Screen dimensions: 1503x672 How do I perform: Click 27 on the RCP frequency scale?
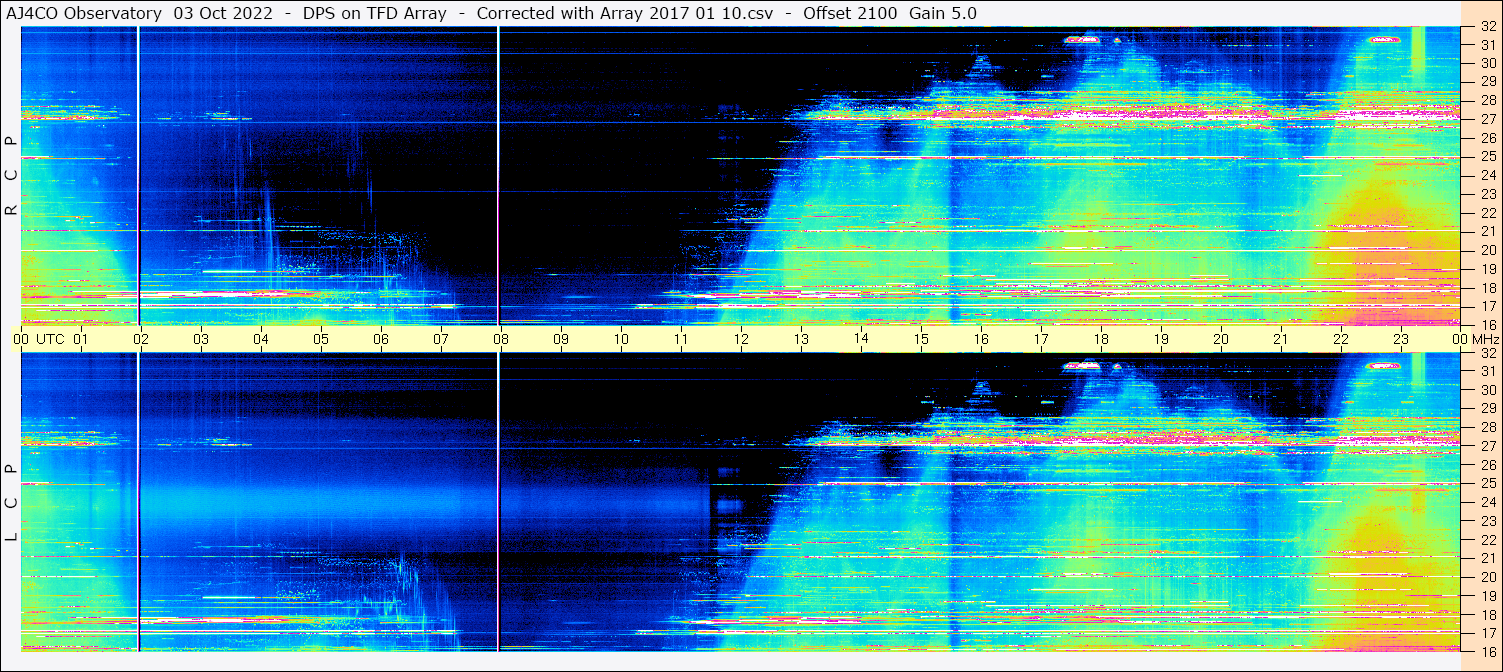(1487, 120)
